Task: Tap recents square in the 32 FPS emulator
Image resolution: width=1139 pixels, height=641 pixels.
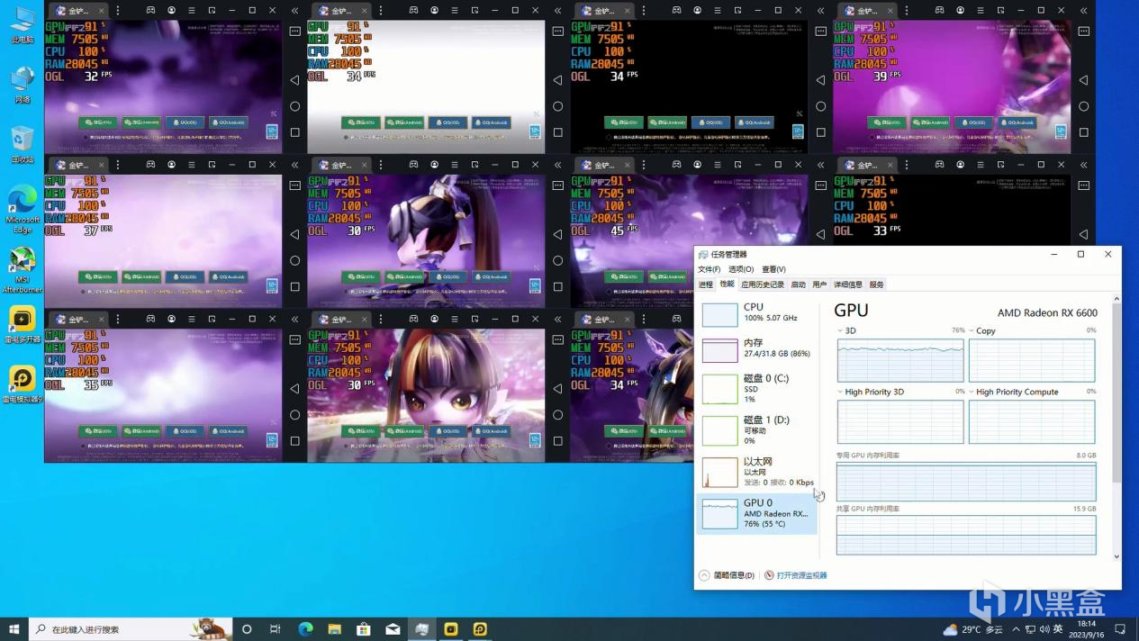Action: 295,132
